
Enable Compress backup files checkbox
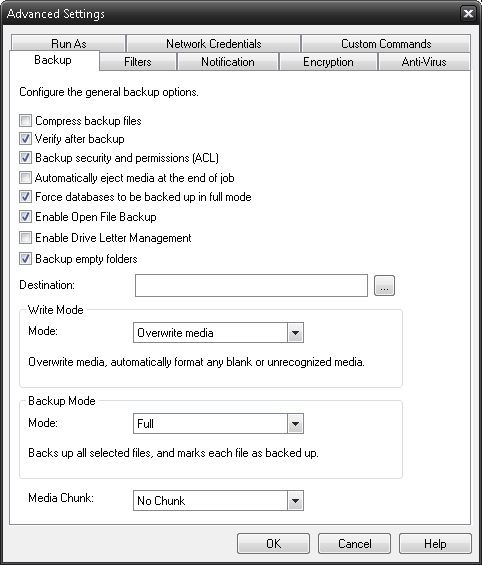pyautogui.click(x=25, y=121)
